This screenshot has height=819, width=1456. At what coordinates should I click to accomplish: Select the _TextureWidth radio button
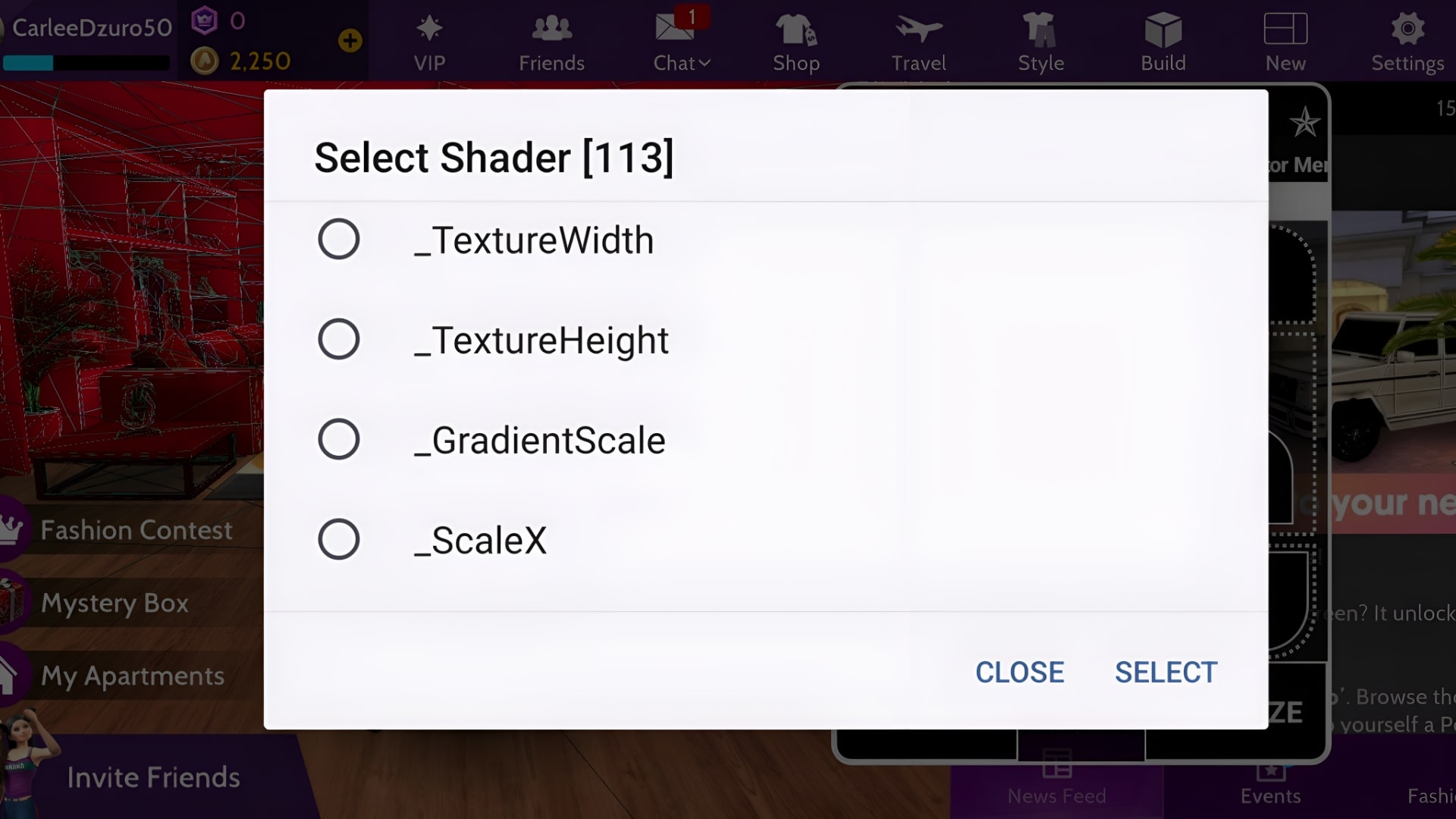[339, 240]
